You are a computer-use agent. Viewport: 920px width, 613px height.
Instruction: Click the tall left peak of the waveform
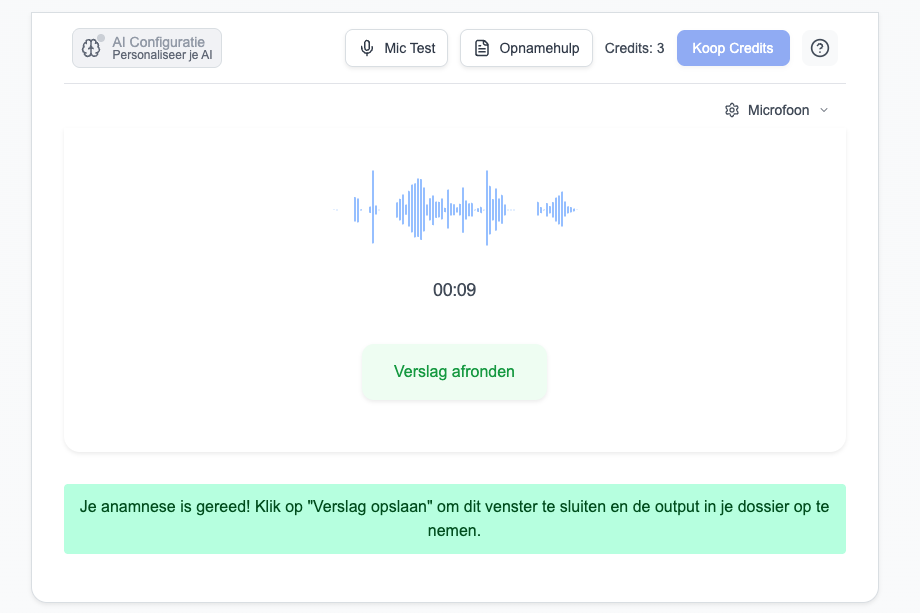click(373, 208)
